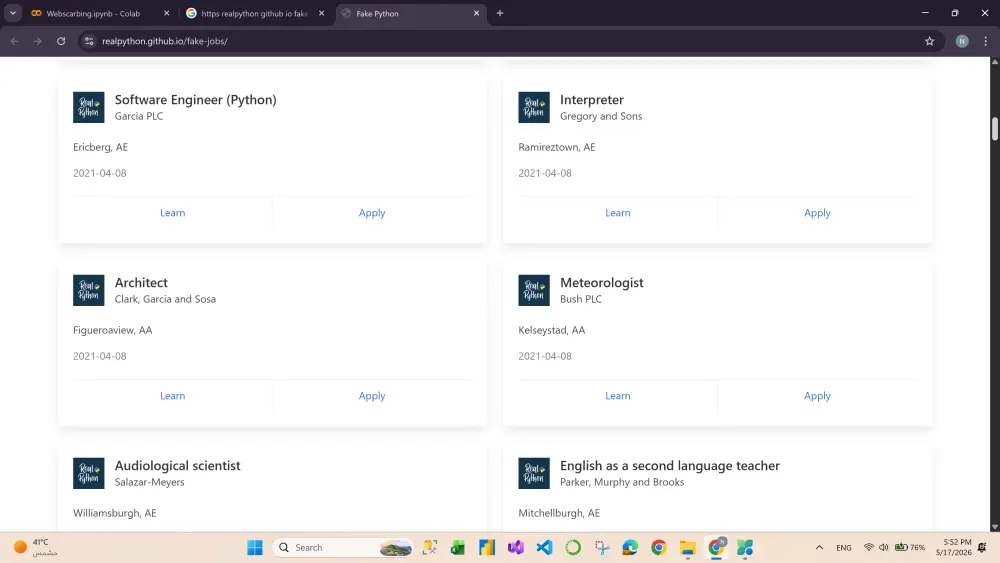Click the Ramireztown, AE location
Screen dimensions: 1000x563
pyautogui.click(x=557, y=147)
